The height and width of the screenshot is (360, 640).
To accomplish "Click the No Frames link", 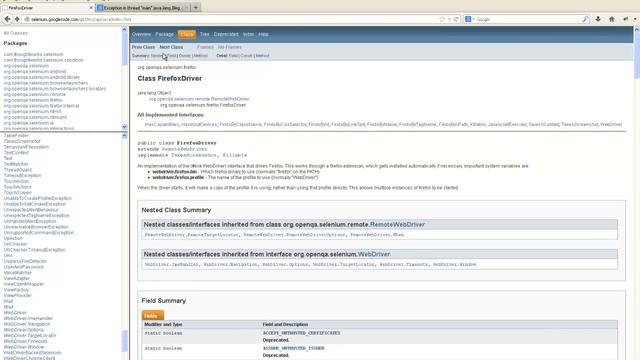I will [229, 47].
